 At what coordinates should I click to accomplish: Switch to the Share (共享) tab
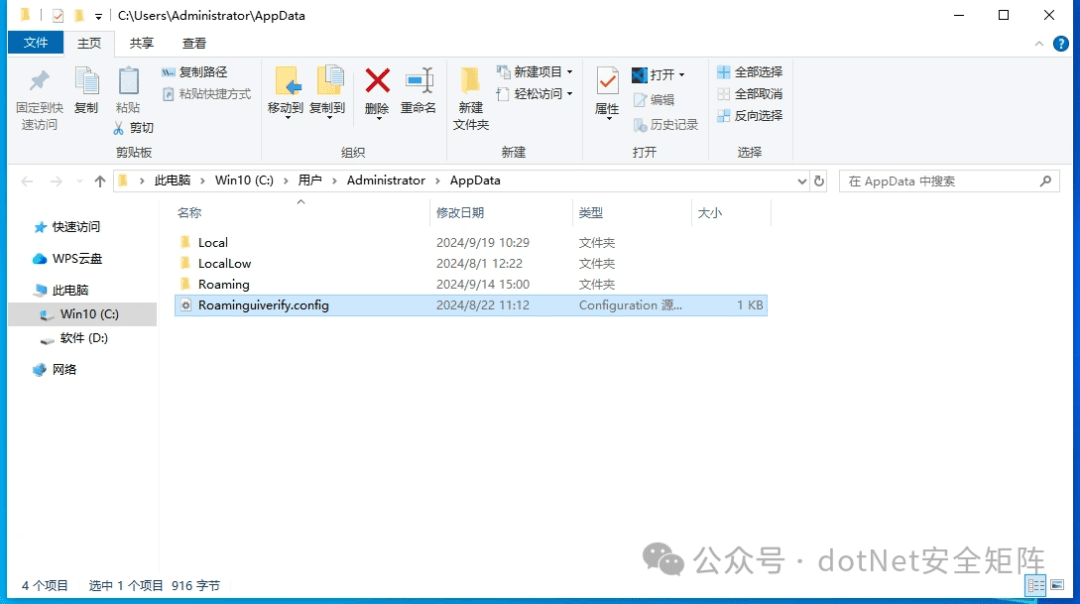[x=142, y=43]
